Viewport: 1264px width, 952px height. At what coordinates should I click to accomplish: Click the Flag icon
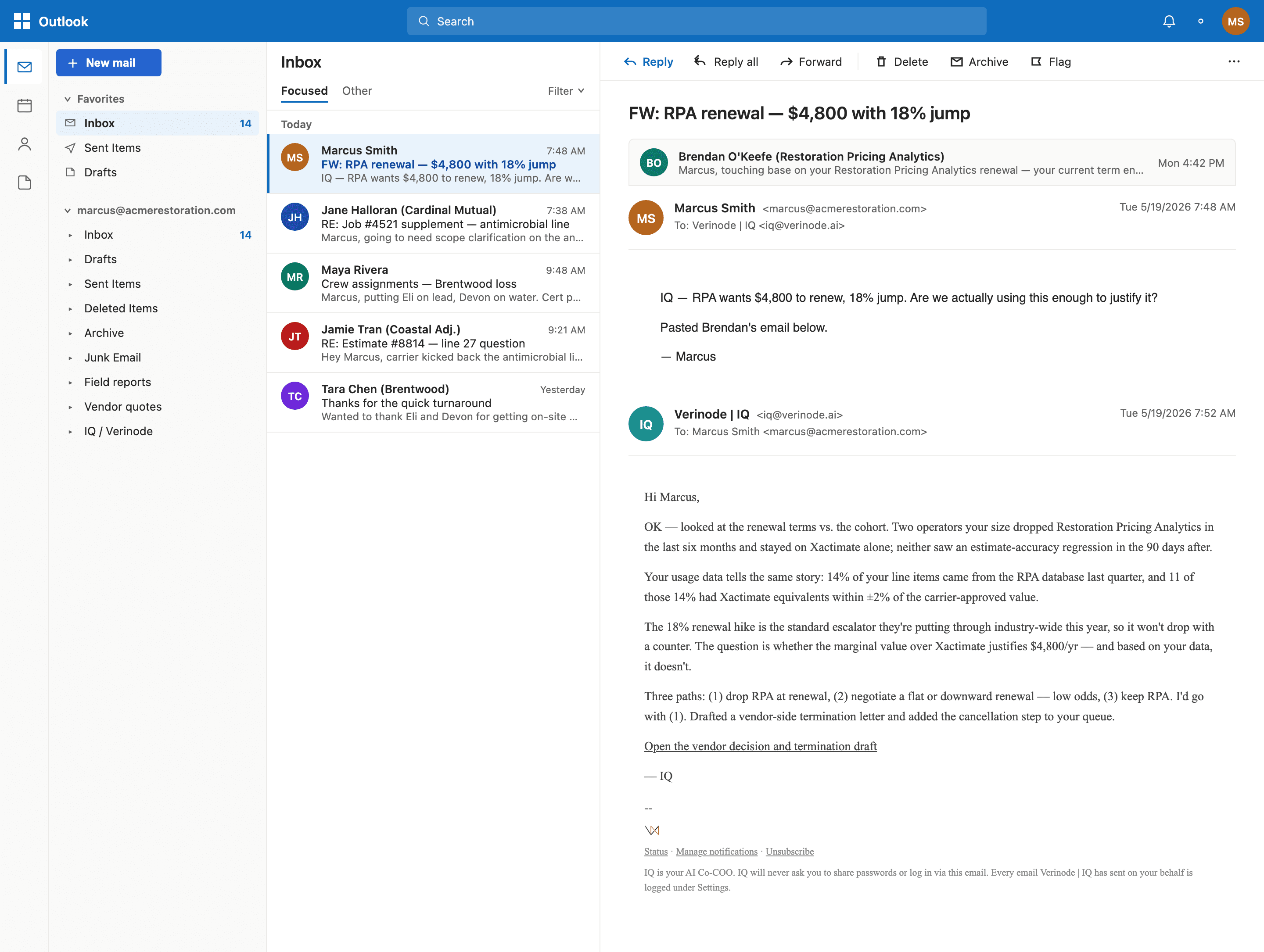point(1035,62)
